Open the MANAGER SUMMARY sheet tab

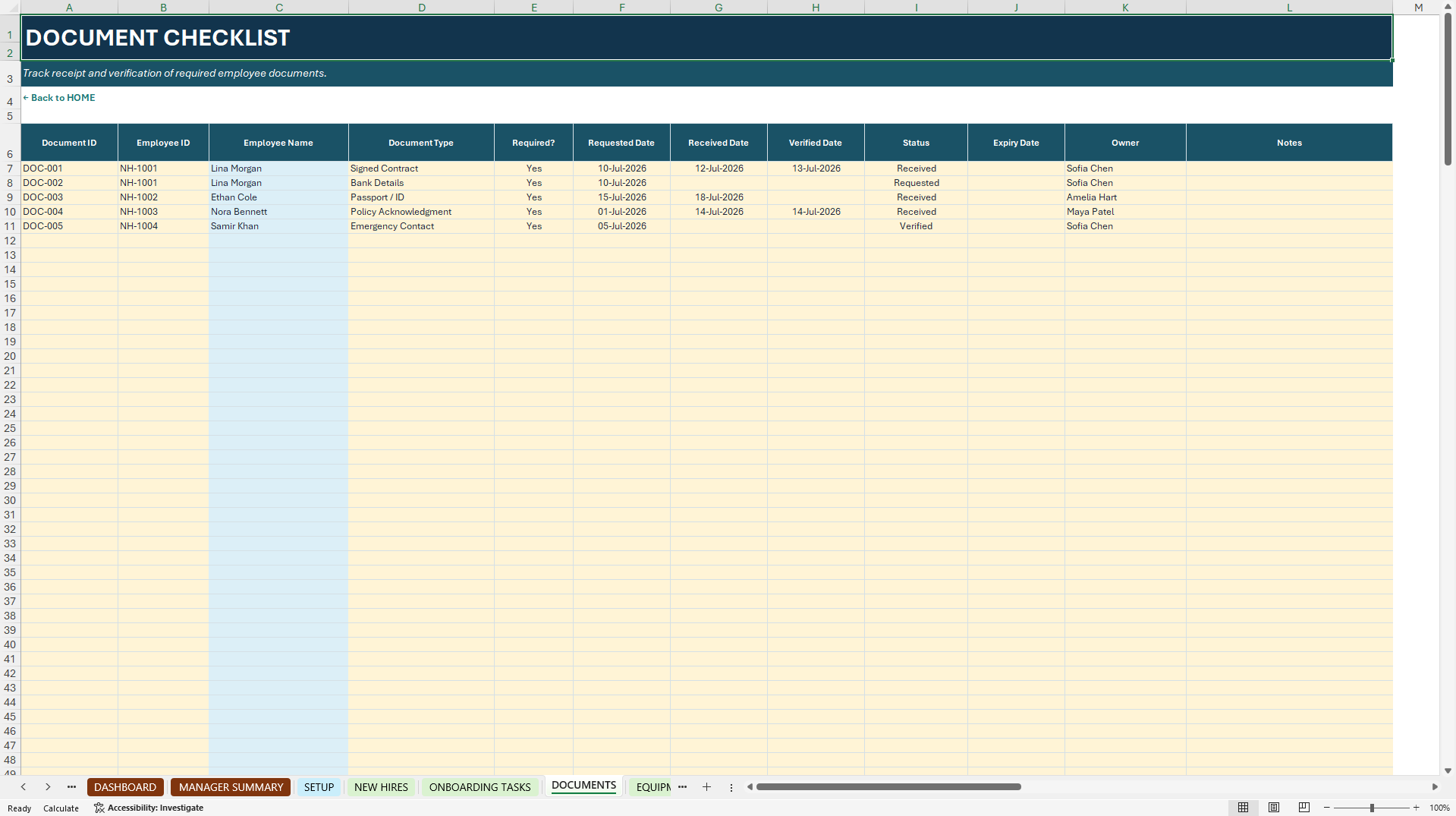click(231, 787)
